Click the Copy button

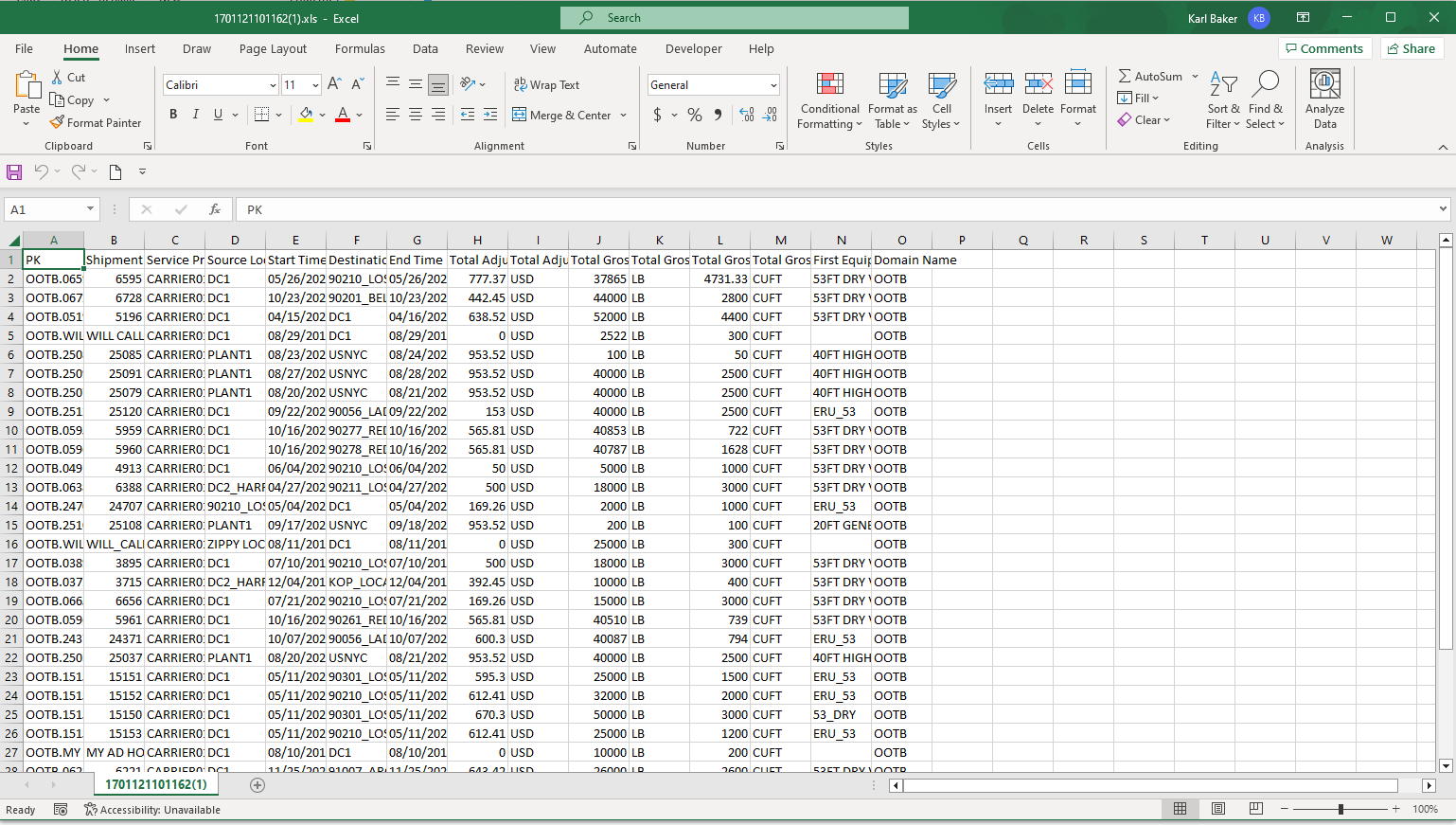[72, 99]
